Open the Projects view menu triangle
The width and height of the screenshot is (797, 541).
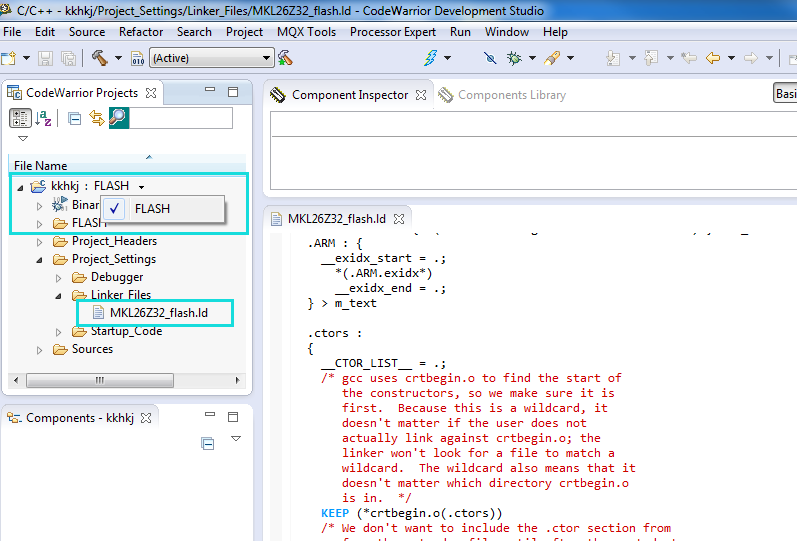click(23, 138)
